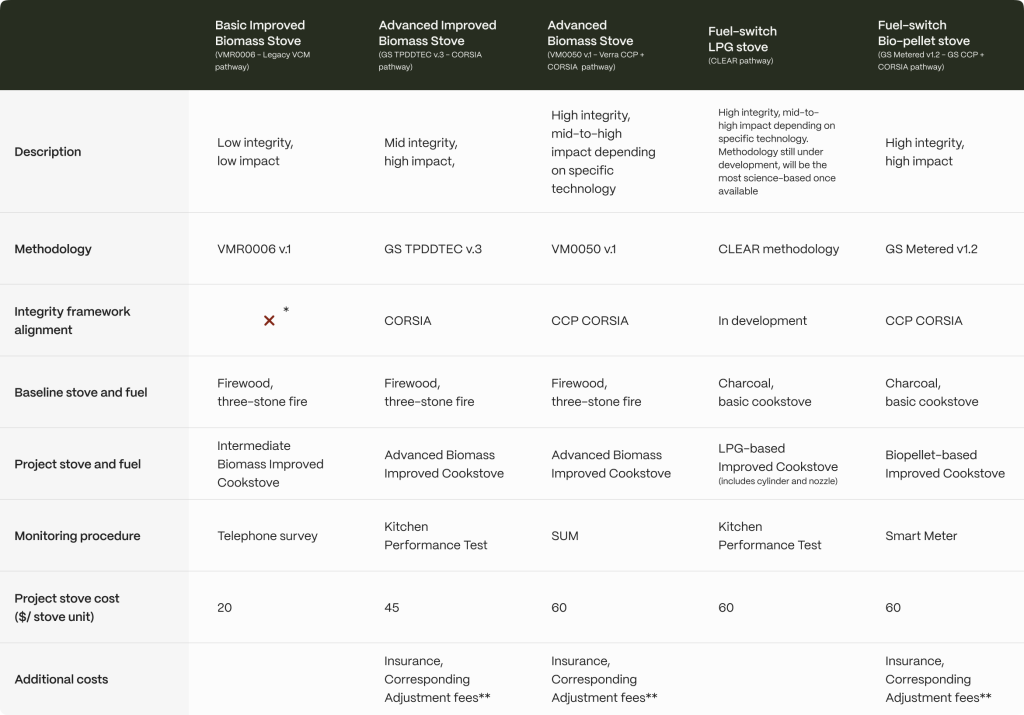1024x715 pixels.
Task: Select the Basic Improved Biomass Stove header
Action: [263, 45]
